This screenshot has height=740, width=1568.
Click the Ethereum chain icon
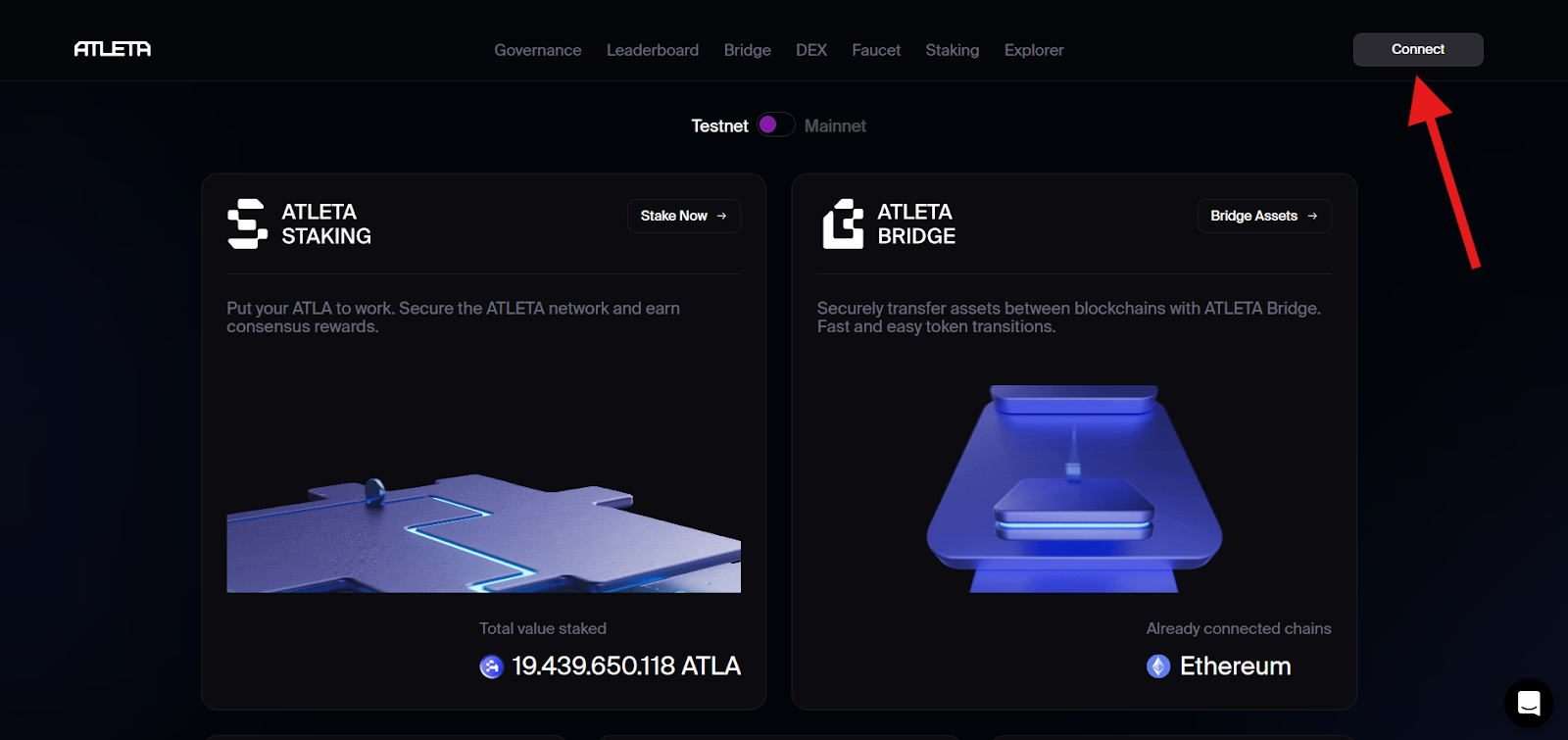click(1158, 666)
